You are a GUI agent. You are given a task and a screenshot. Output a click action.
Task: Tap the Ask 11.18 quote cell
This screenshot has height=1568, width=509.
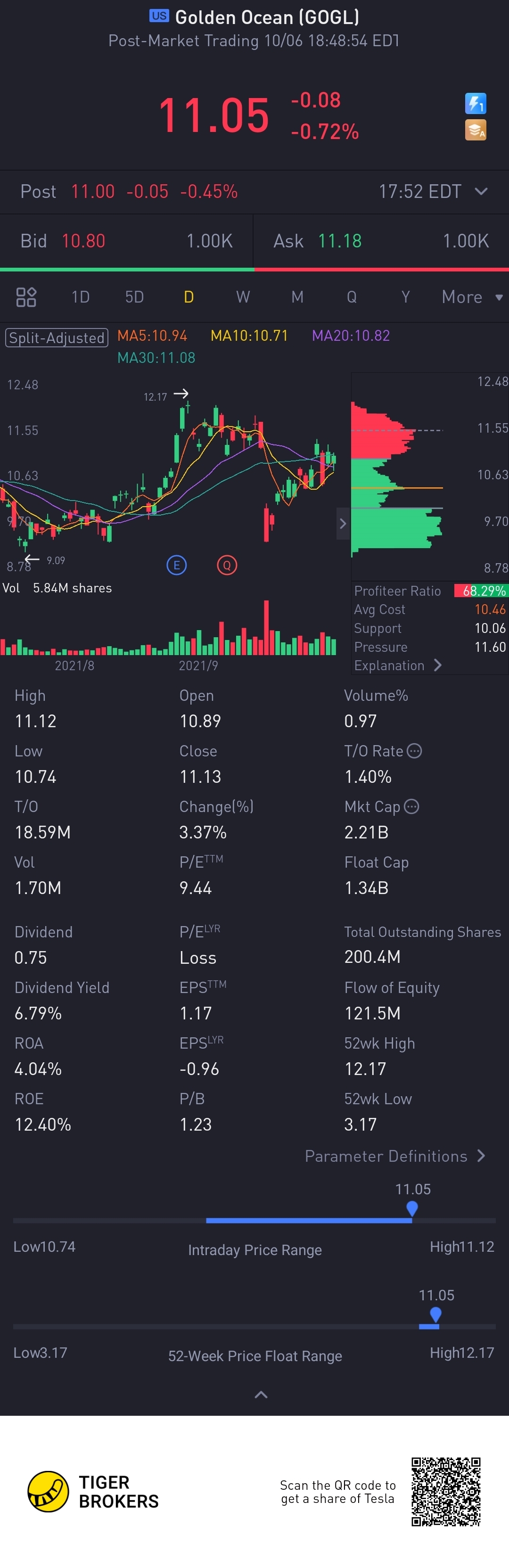(x=381, y=241)
